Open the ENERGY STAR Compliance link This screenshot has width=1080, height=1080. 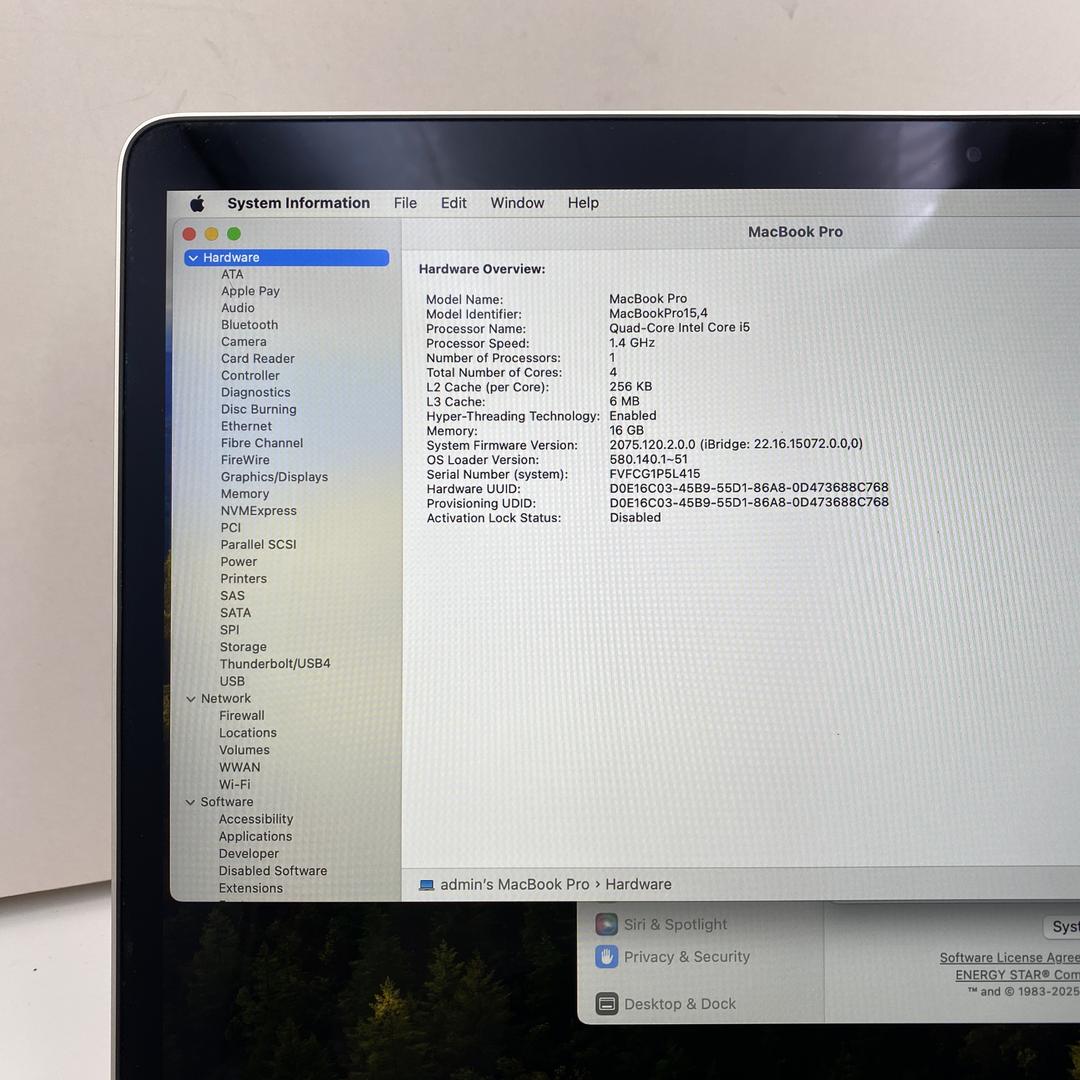1017,975
